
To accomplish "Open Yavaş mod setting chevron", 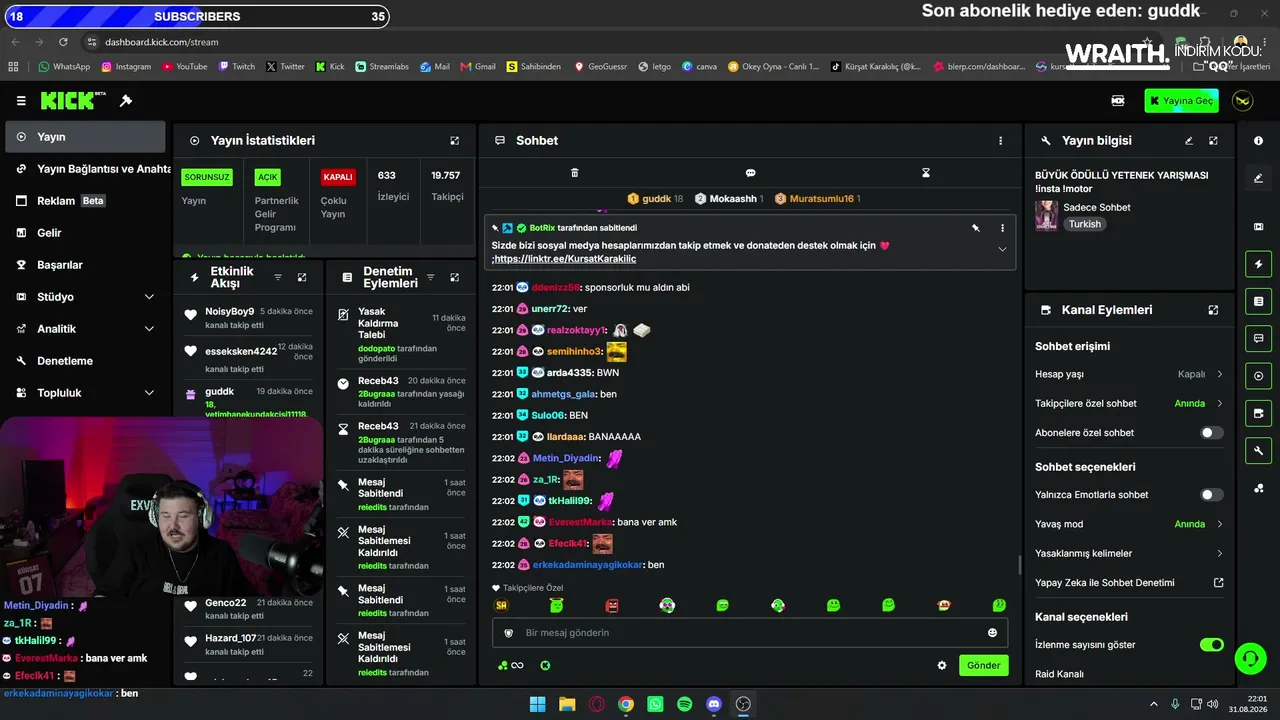I will (1219, 524).
